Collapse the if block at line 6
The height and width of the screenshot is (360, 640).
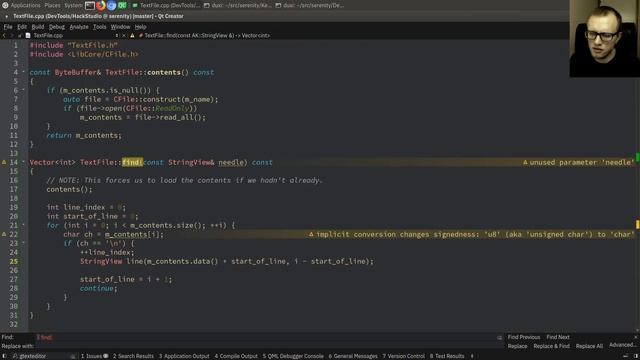[23, 90]
